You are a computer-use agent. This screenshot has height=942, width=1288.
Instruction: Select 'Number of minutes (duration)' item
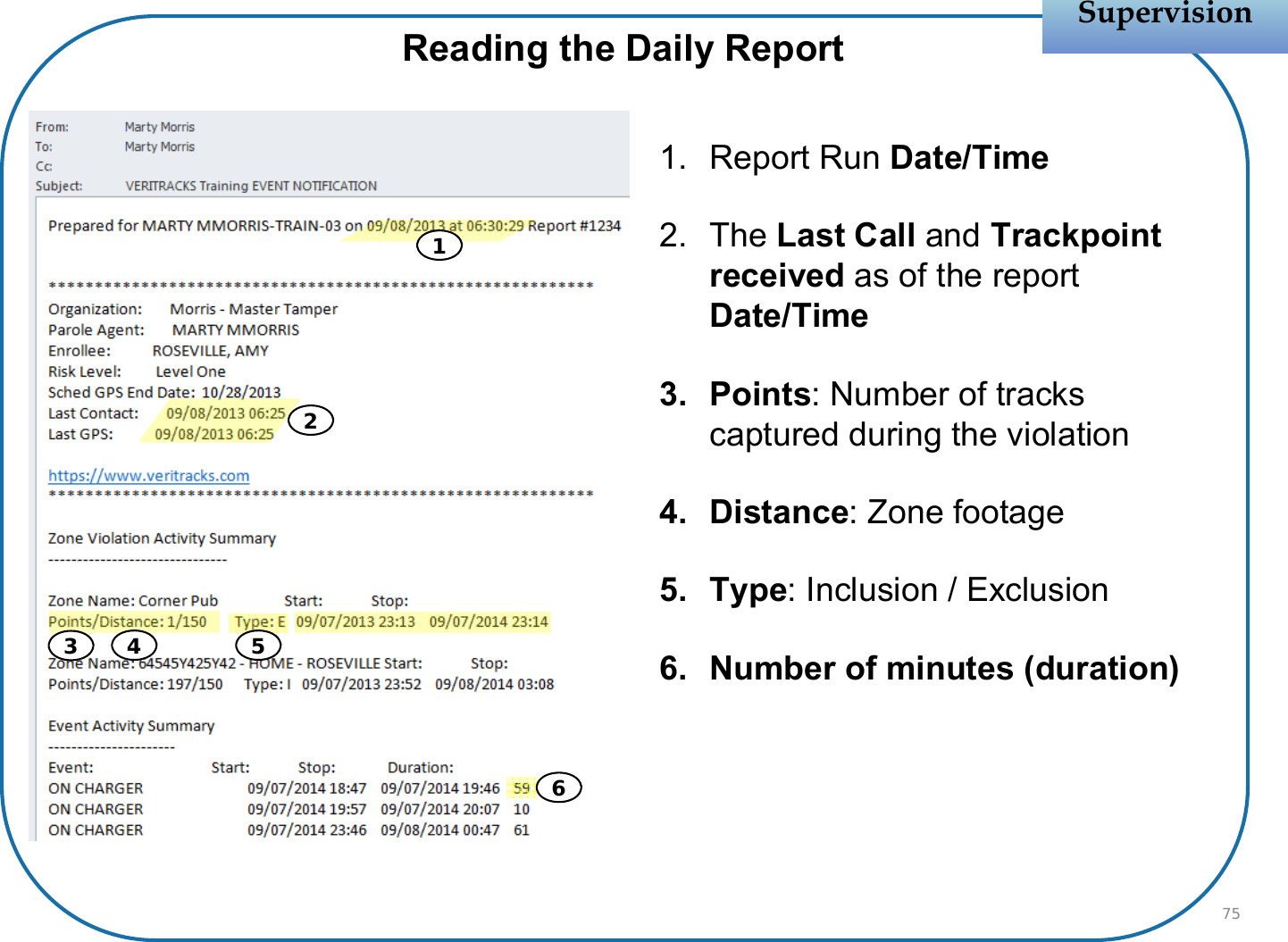point(919,669)
